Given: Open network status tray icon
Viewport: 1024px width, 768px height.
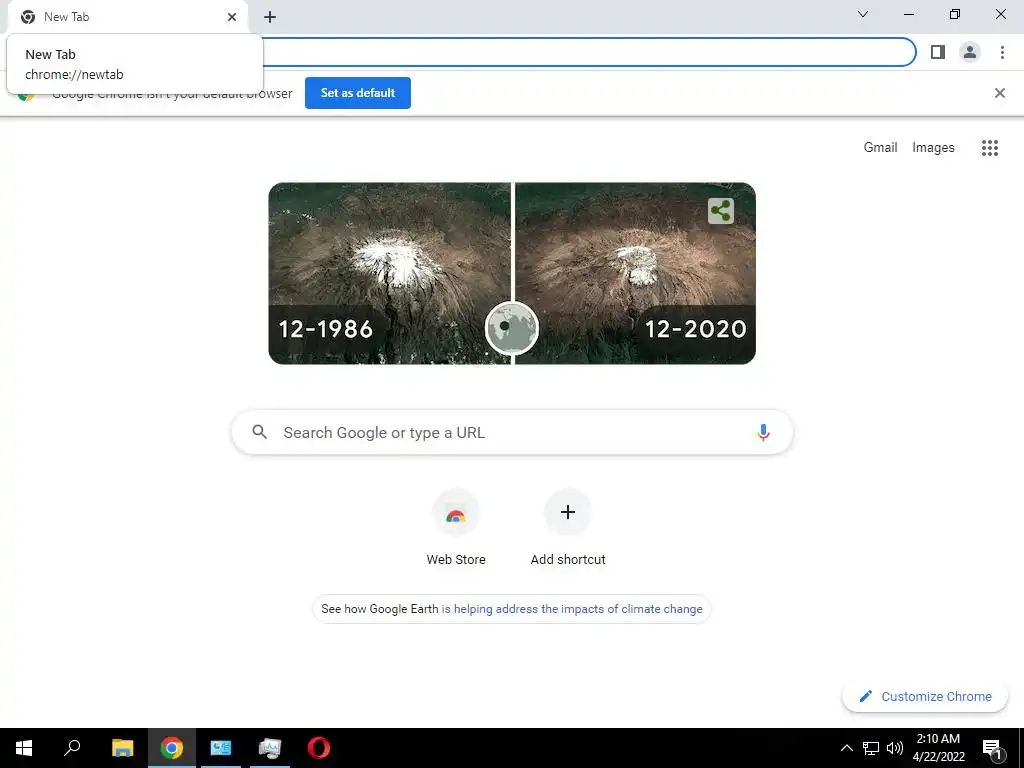Looking at the screenshot, I should point(871,748).
